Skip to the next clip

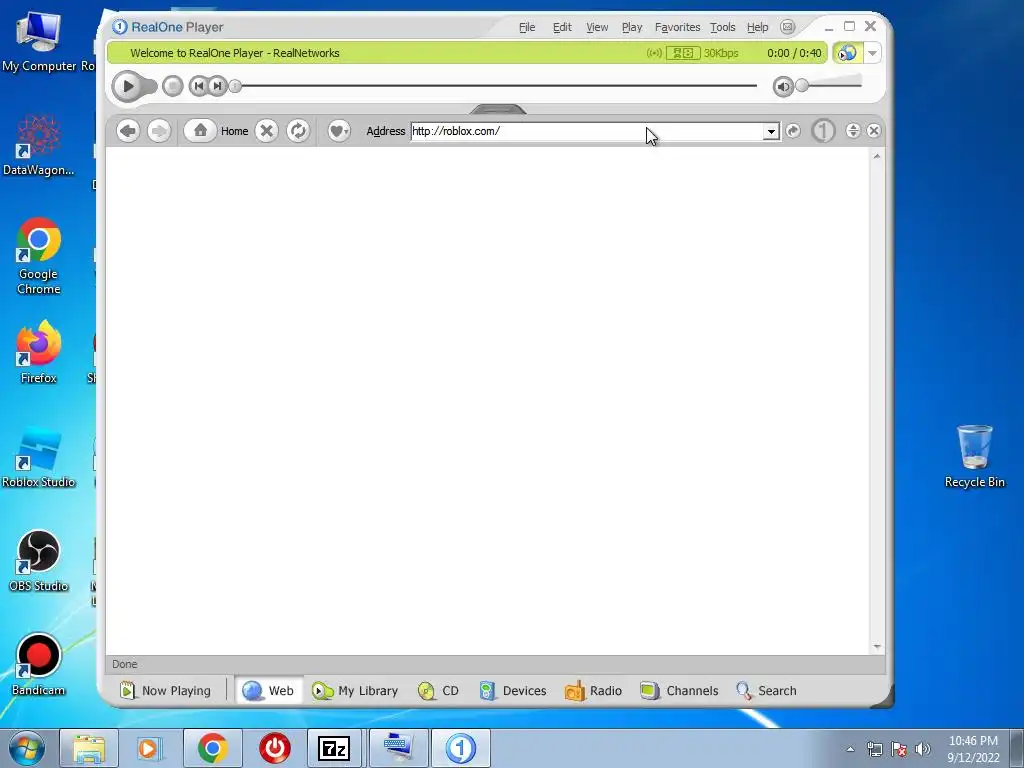click(x=217, y=86)
